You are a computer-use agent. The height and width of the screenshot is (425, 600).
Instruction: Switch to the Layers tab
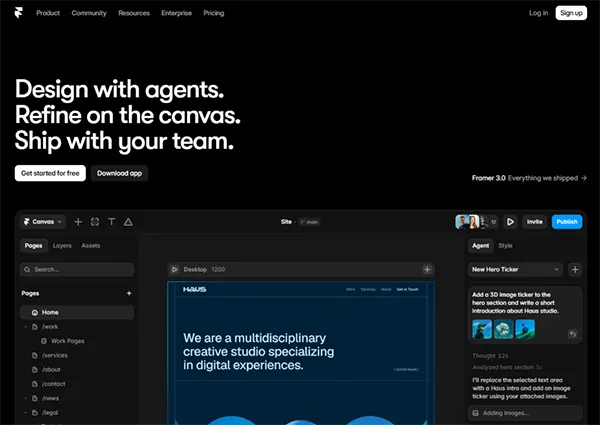tap(62, 246)
